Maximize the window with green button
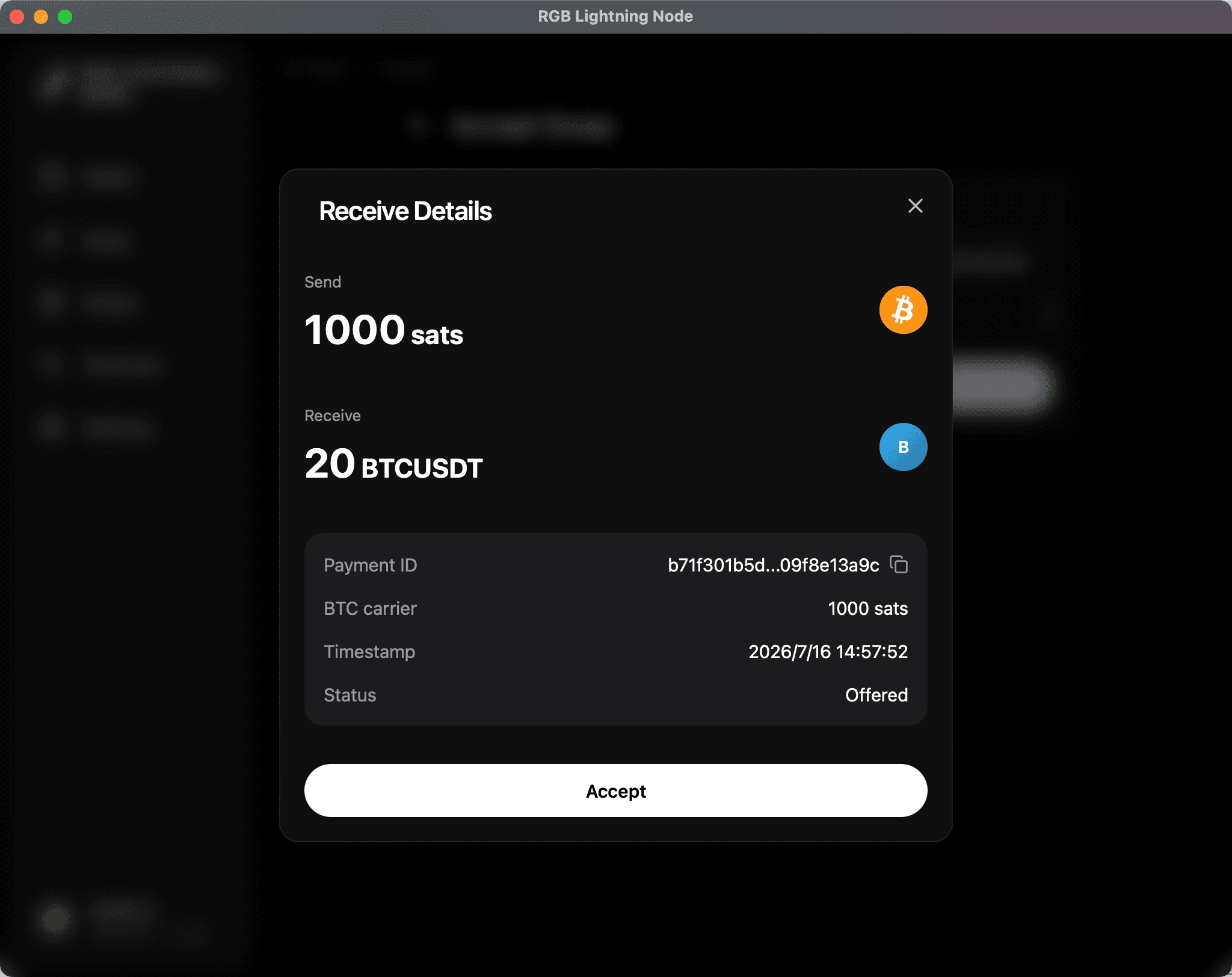 pyautogui.click(x=65, y=17)
